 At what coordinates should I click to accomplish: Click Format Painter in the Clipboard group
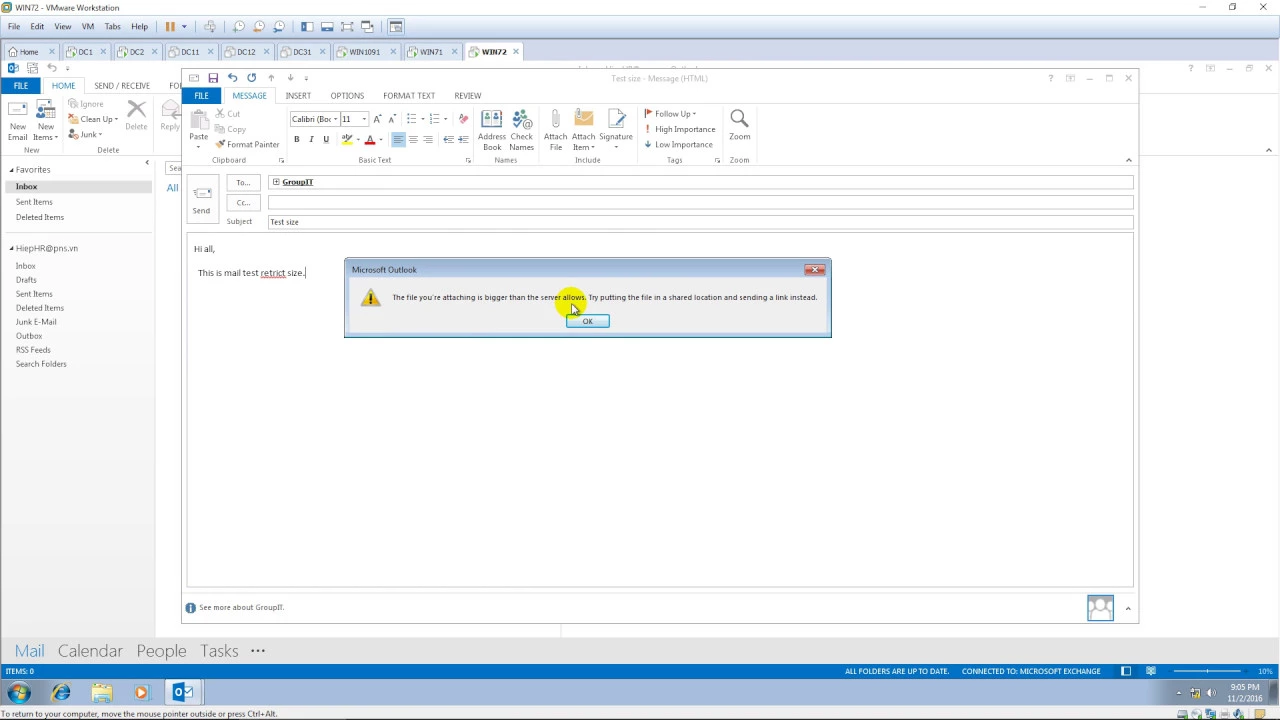248,144
